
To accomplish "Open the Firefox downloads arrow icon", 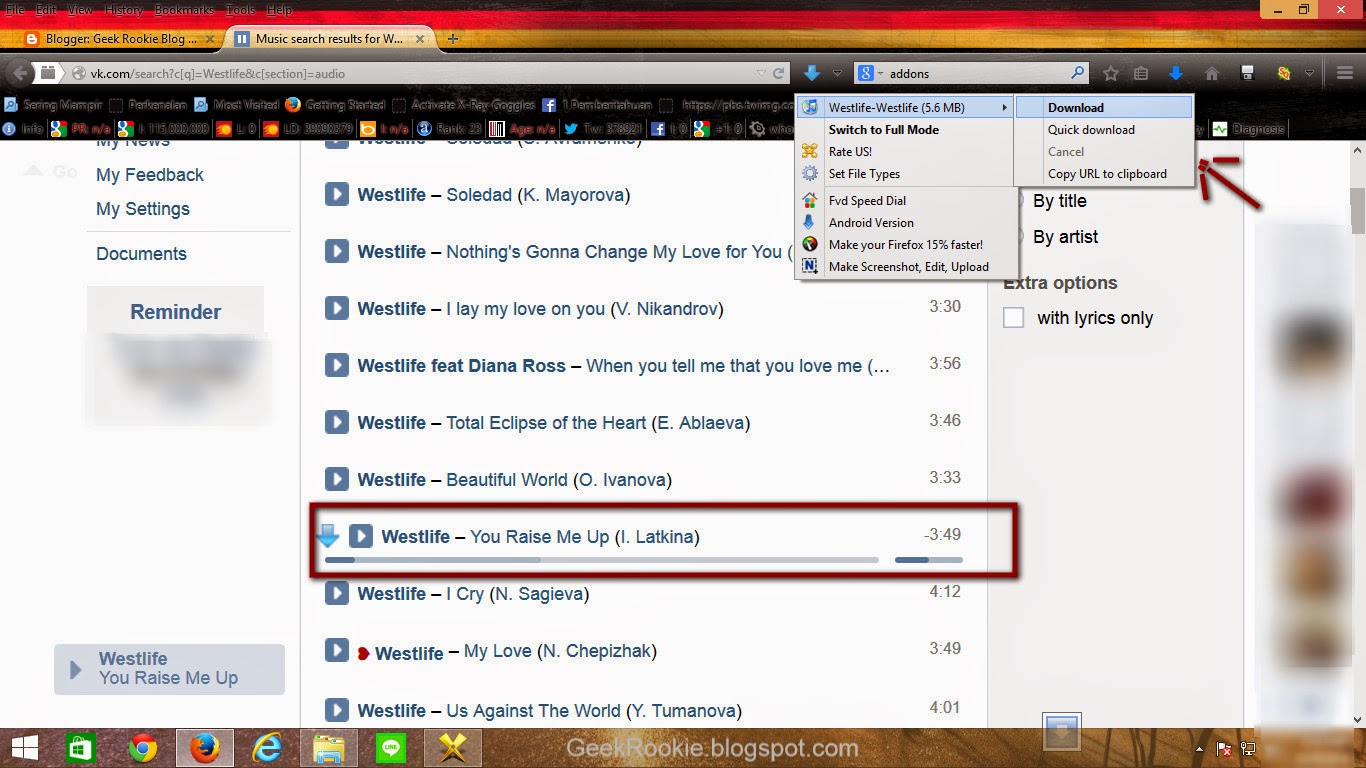I will (1176, 73).
